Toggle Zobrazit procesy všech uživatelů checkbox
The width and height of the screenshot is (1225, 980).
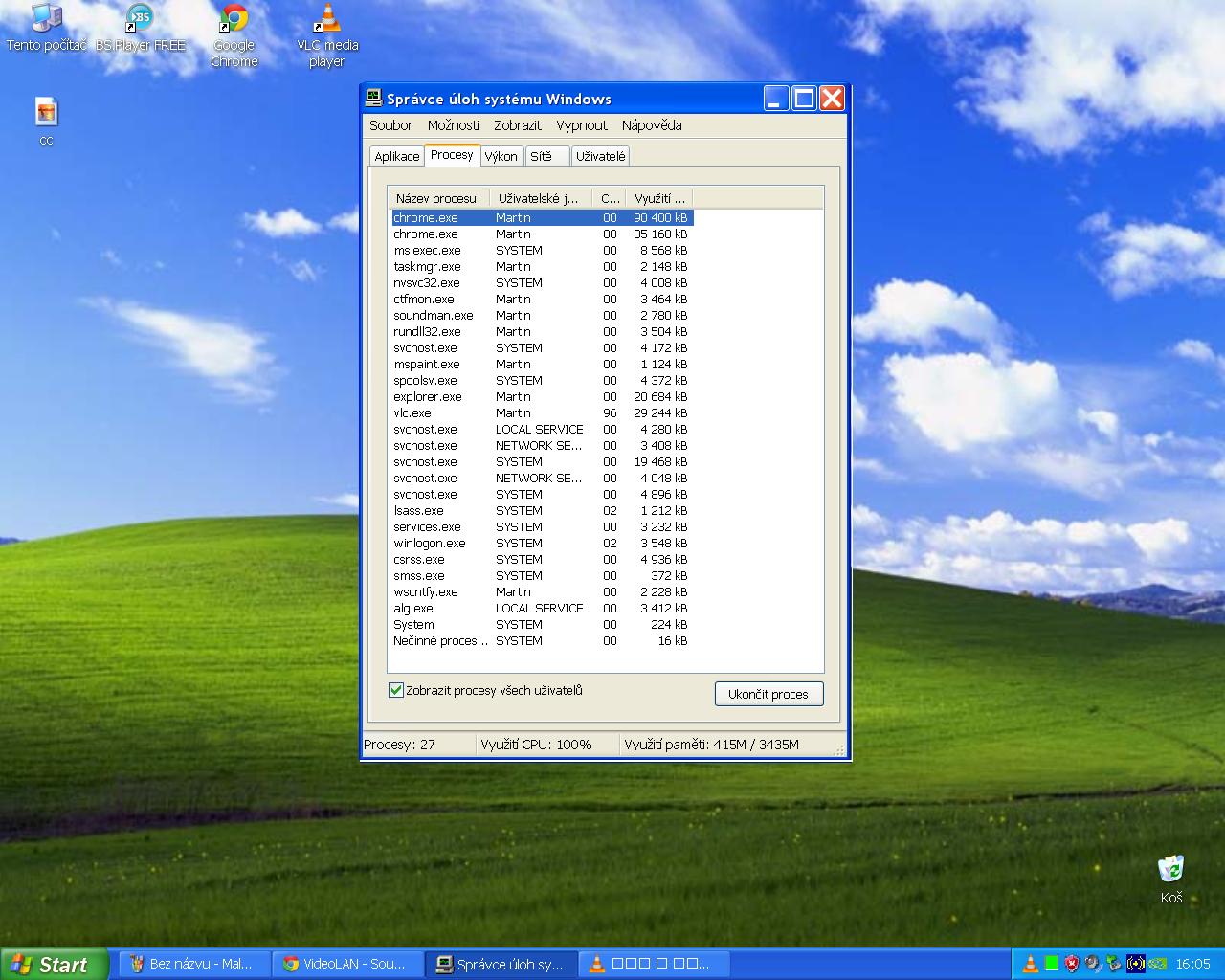[396, 690]
